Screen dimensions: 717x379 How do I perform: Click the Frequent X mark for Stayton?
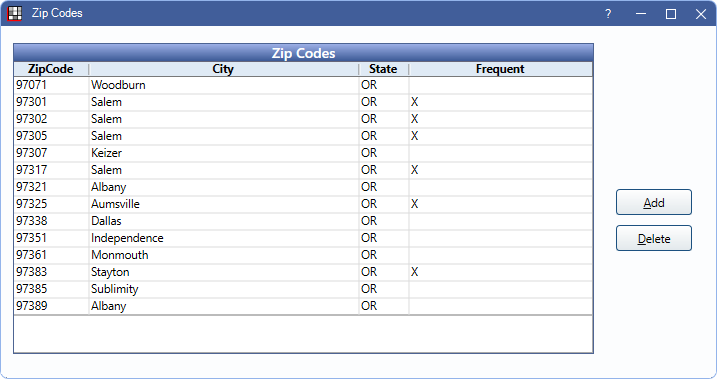pos(414,272)
